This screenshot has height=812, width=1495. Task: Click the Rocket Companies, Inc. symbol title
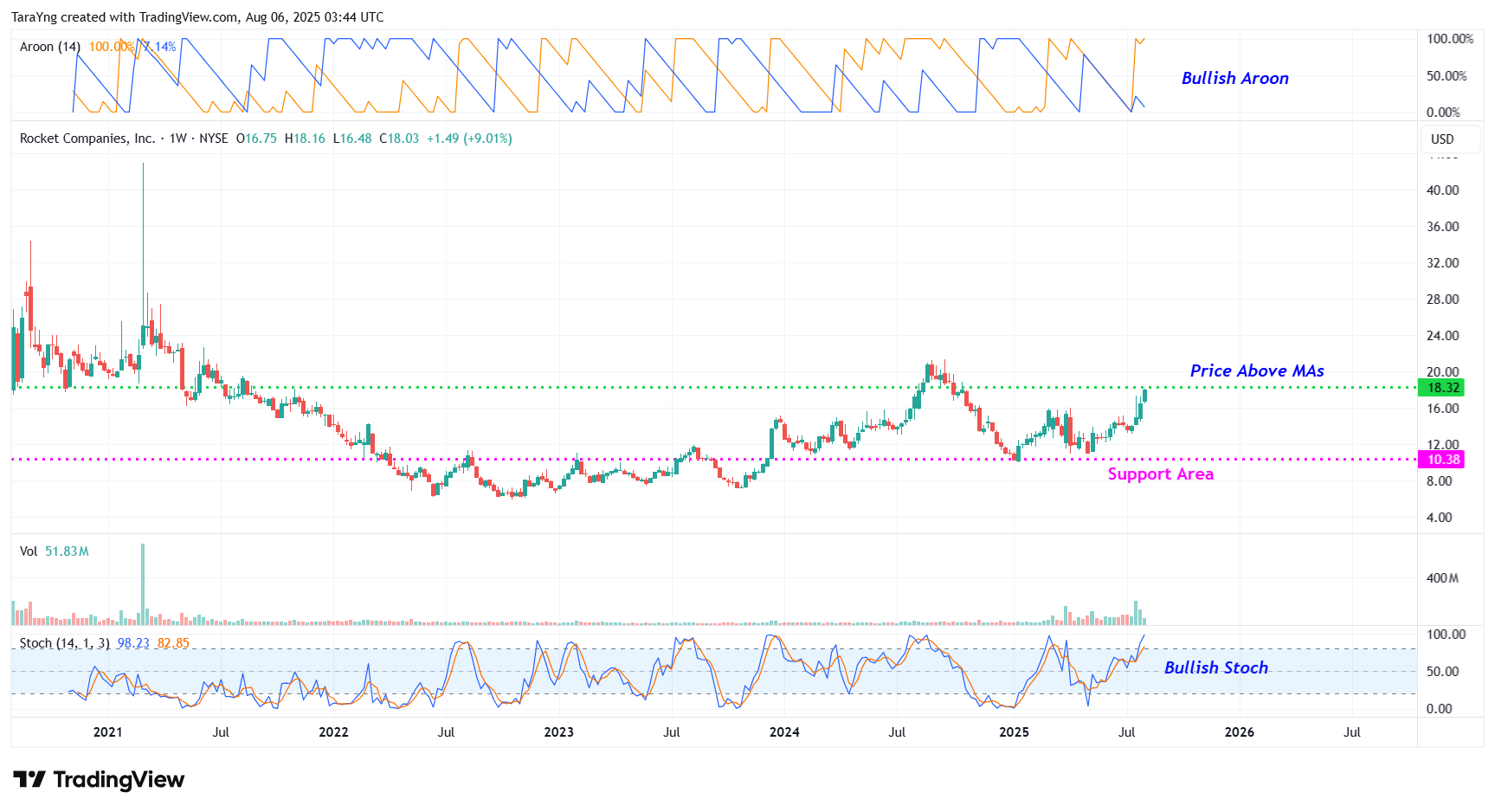[x=87, y=139]
